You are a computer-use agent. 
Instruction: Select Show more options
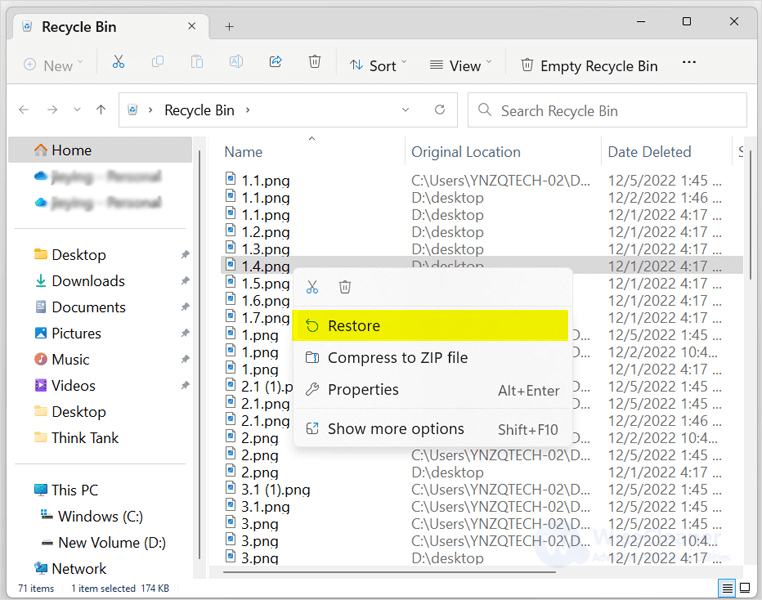430,429
